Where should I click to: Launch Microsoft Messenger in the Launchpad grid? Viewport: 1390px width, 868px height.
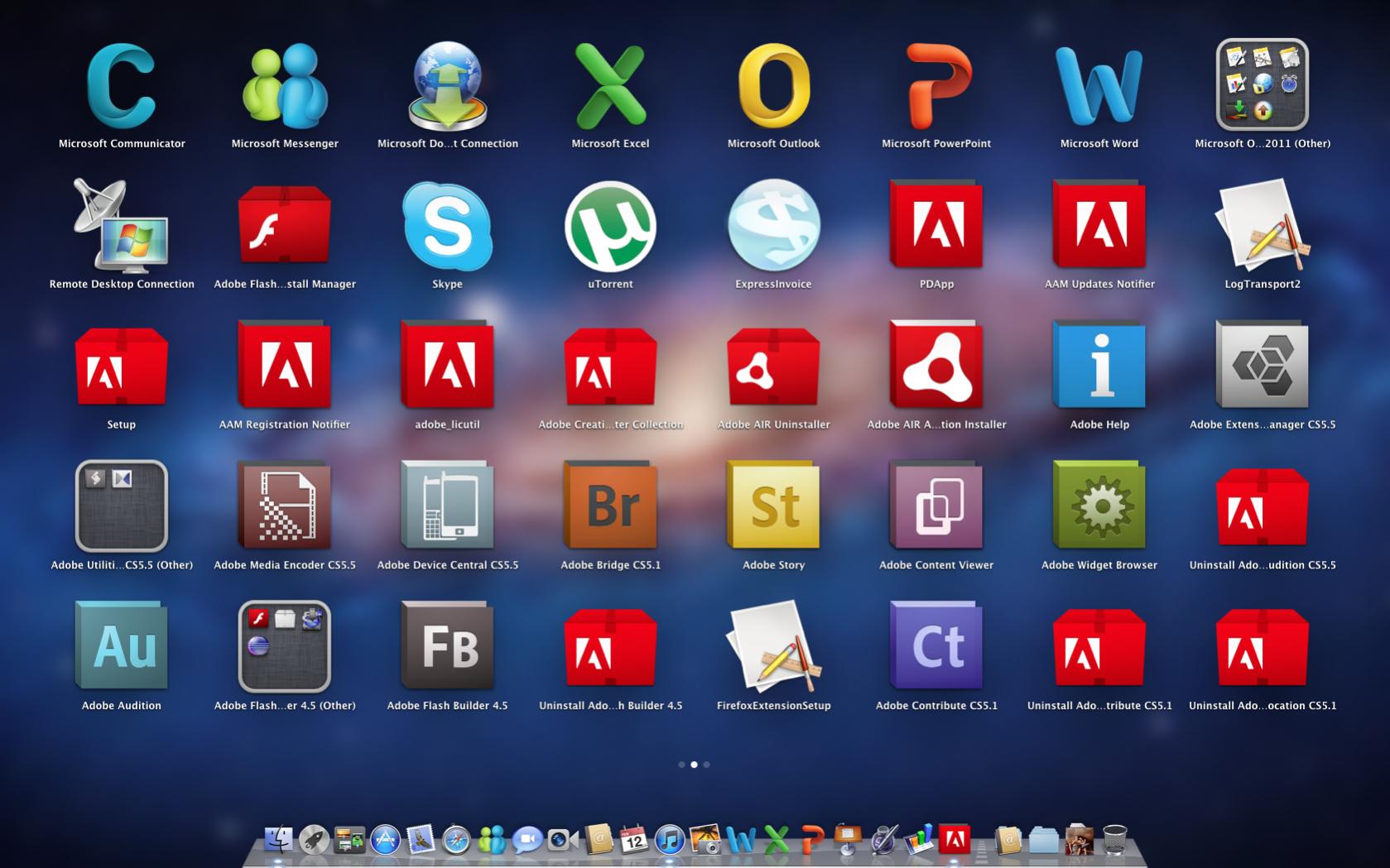(x=285, y=86)
